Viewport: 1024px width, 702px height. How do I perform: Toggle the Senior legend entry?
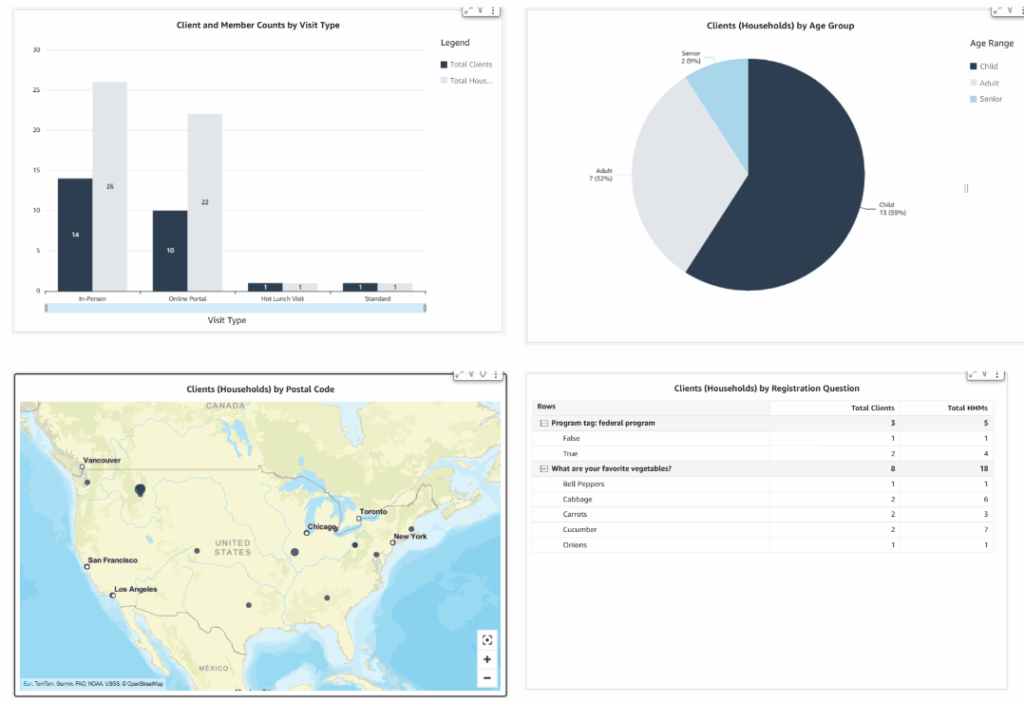[x=984, y=99]
